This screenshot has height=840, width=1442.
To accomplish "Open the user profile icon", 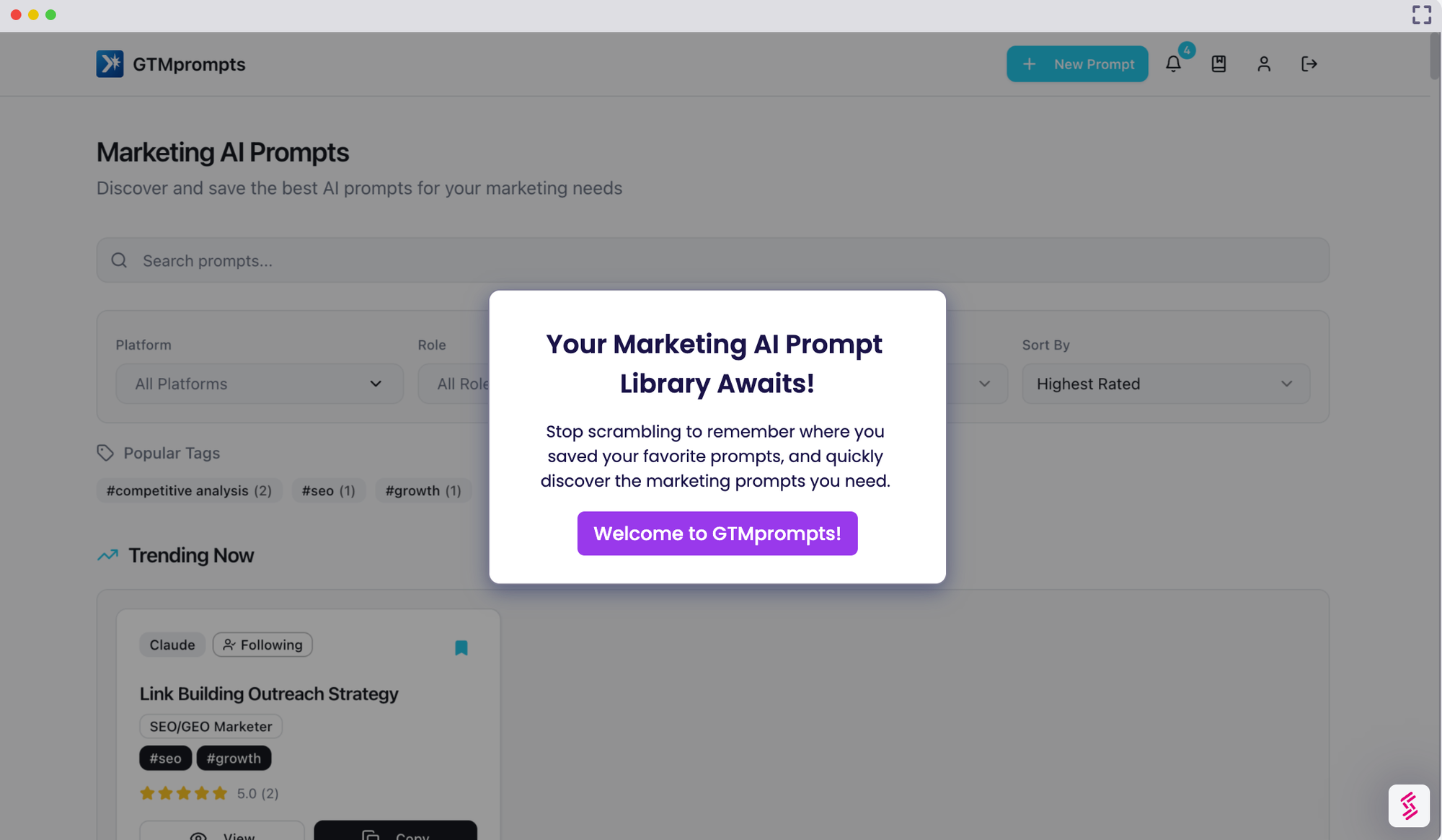I will [1264, 64].
